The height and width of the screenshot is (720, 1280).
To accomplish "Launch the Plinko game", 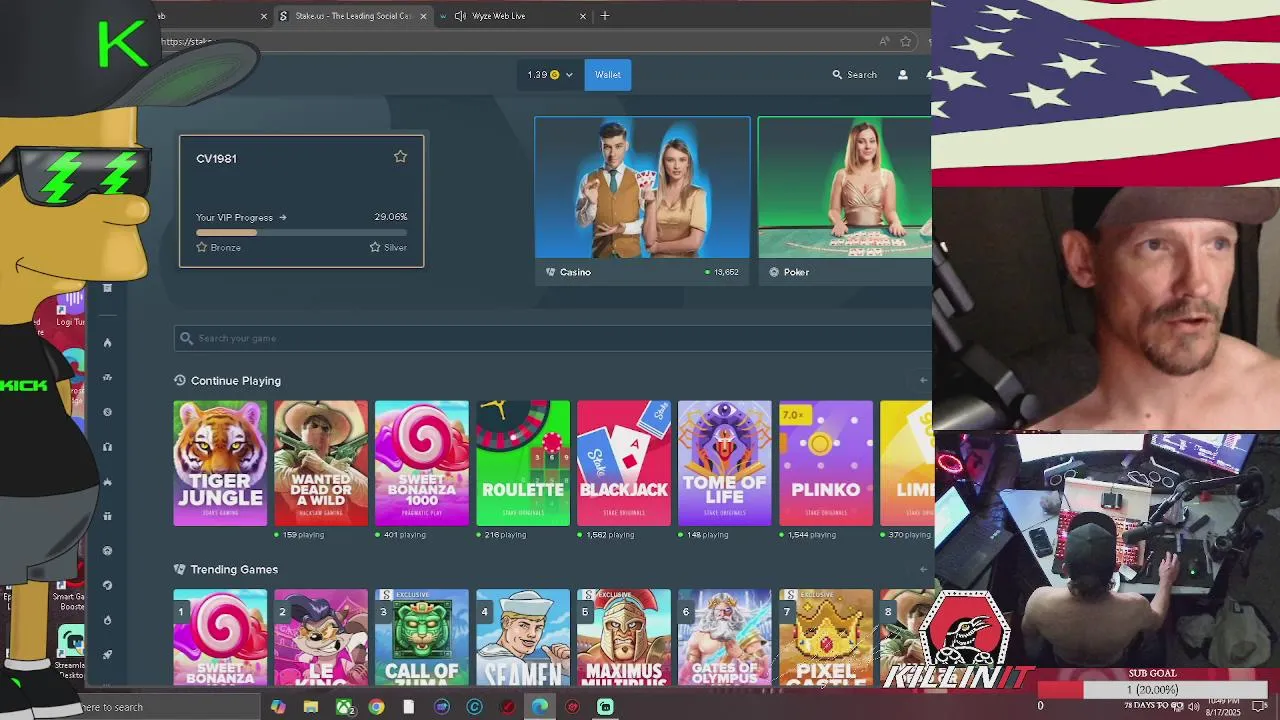I will pyautogui.click(x=826, y=463).
